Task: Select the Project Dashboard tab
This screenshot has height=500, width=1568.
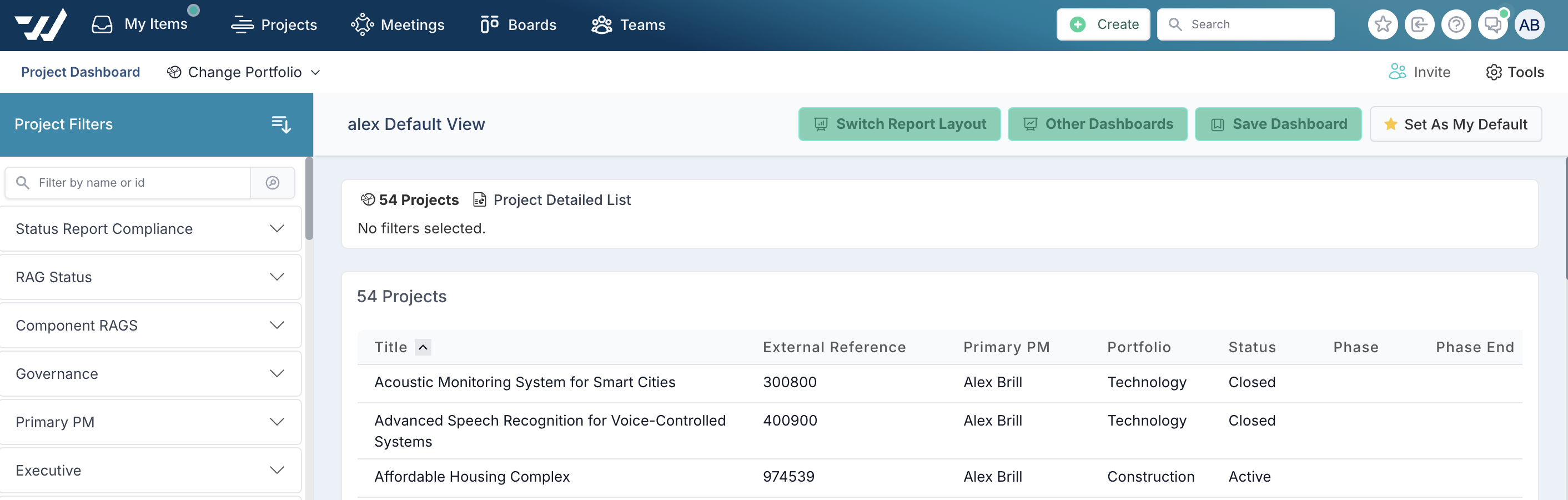Action: pyautogui.click(x=81, y=72)
